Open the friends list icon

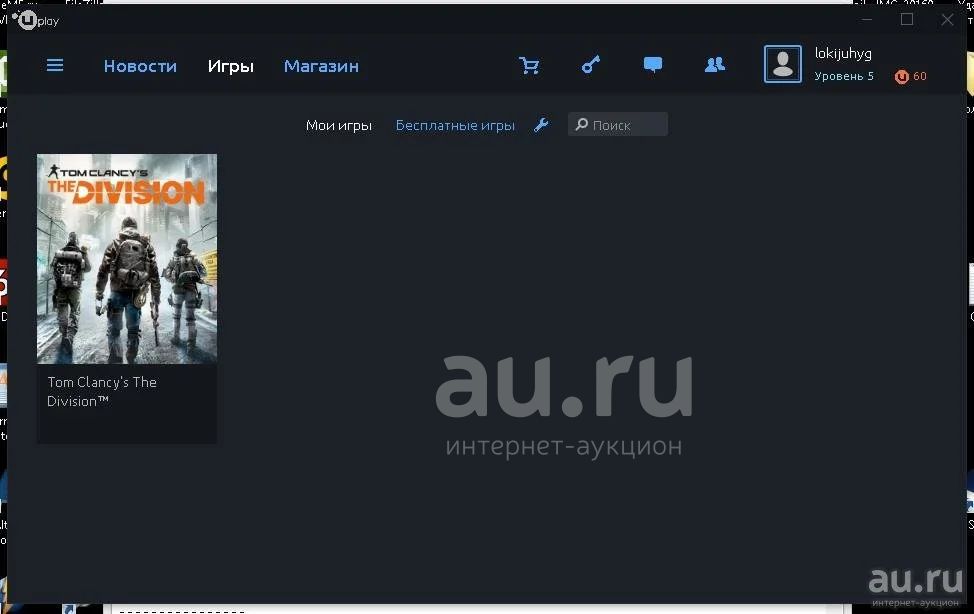coord(715,65)
